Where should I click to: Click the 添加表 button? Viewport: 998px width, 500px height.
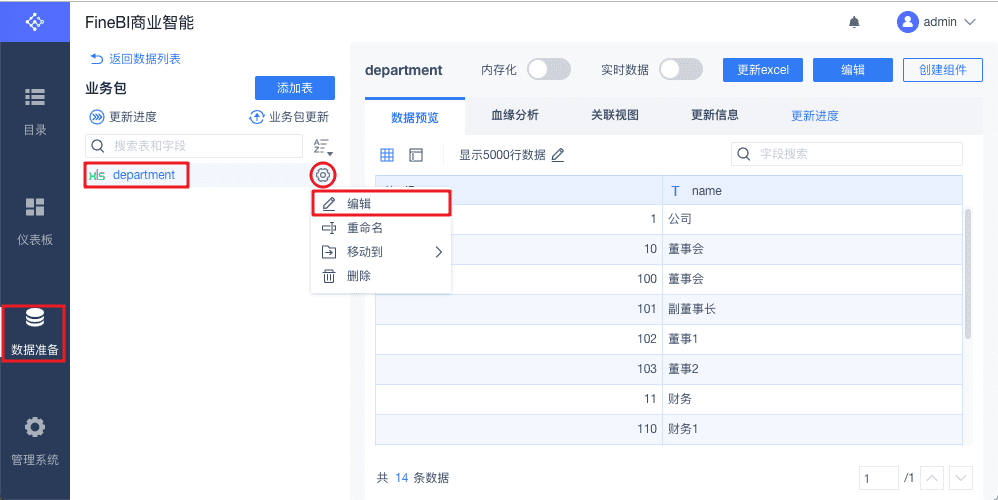click(294, 88)
